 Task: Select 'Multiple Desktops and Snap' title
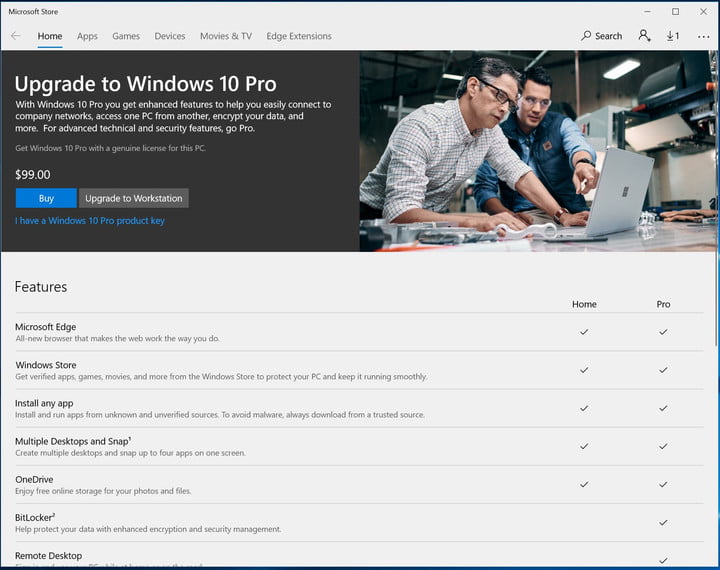(x=73, y=441)
